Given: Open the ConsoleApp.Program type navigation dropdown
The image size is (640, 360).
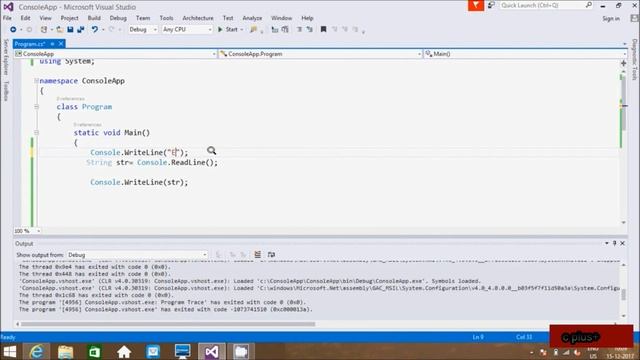Looking at the screenshot, I should coord(320,54).
